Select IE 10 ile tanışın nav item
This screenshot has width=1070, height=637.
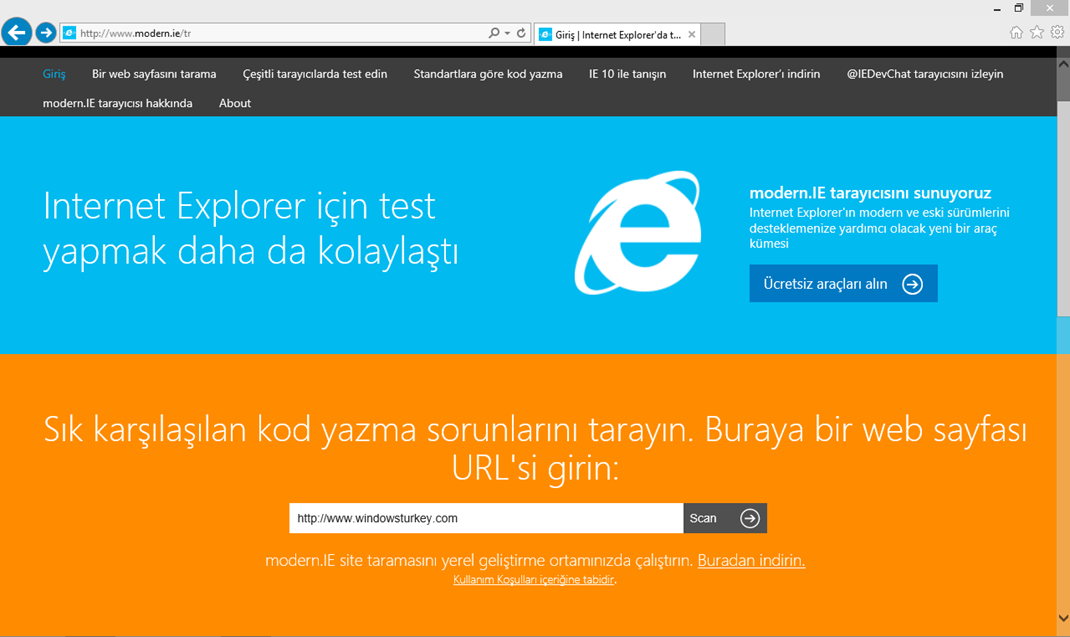pyautogui.click(x=627, y=74)
